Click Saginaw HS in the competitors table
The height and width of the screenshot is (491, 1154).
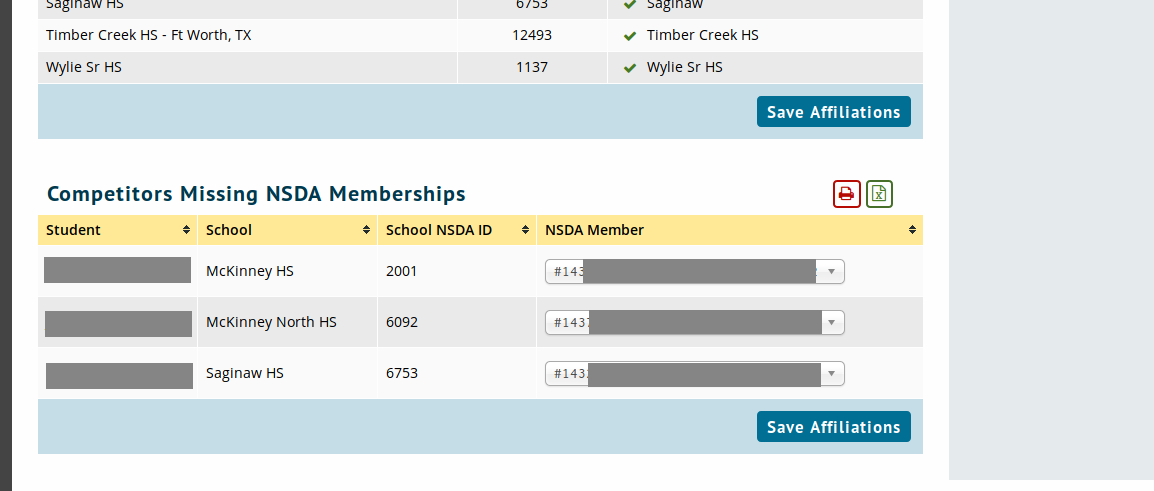[x=244, y=373]
